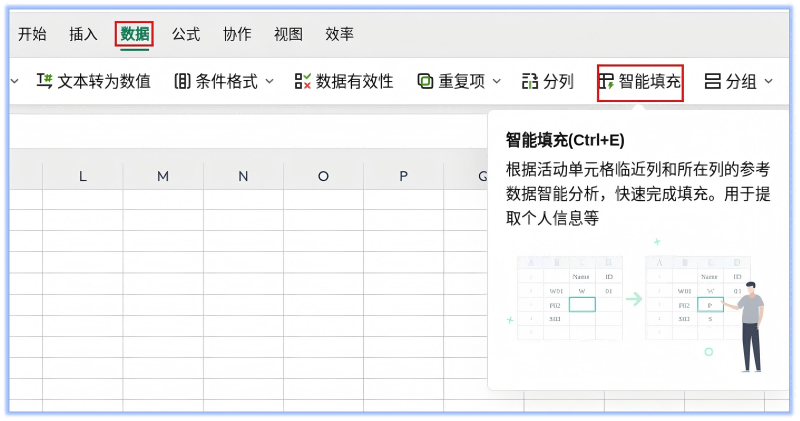Open the 分组 dropdown arrow
This screenshot has width=800, height=421.
click(768, 82)
